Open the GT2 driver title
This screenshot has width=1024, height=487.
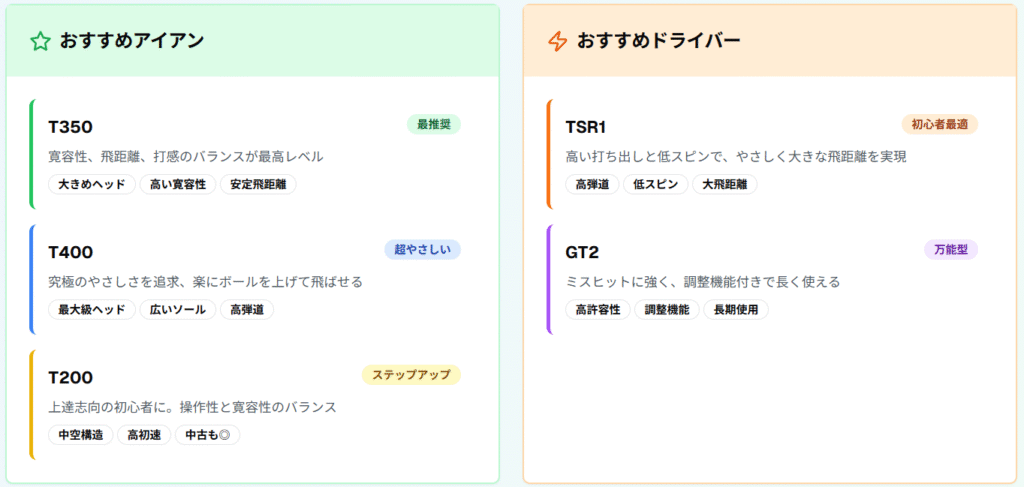tap(583, 252)
